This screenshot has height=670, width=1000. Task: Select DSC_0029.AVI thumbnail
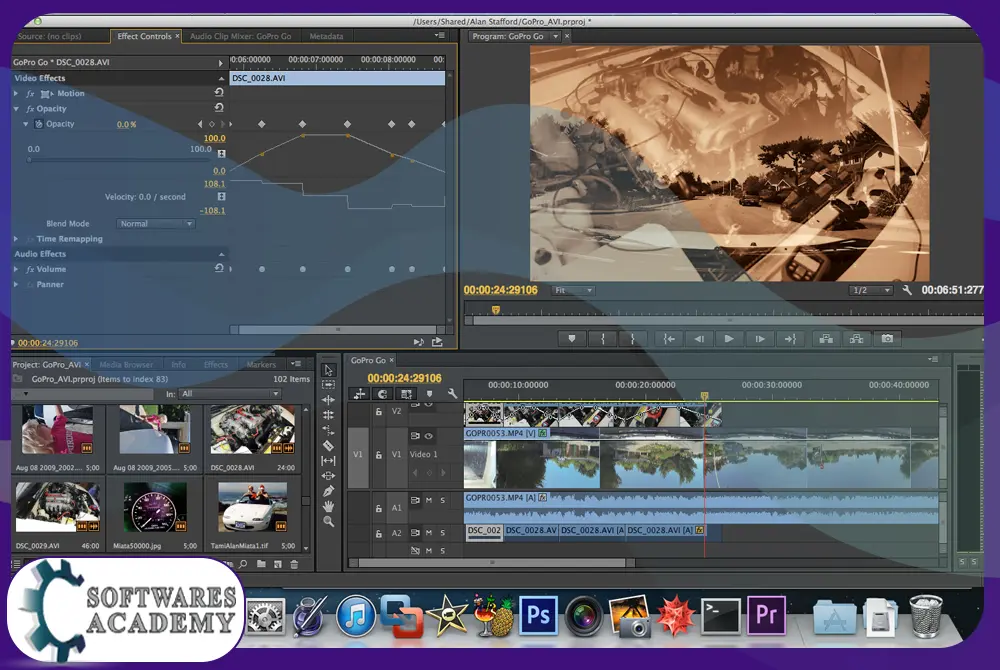tap(57, 507)
